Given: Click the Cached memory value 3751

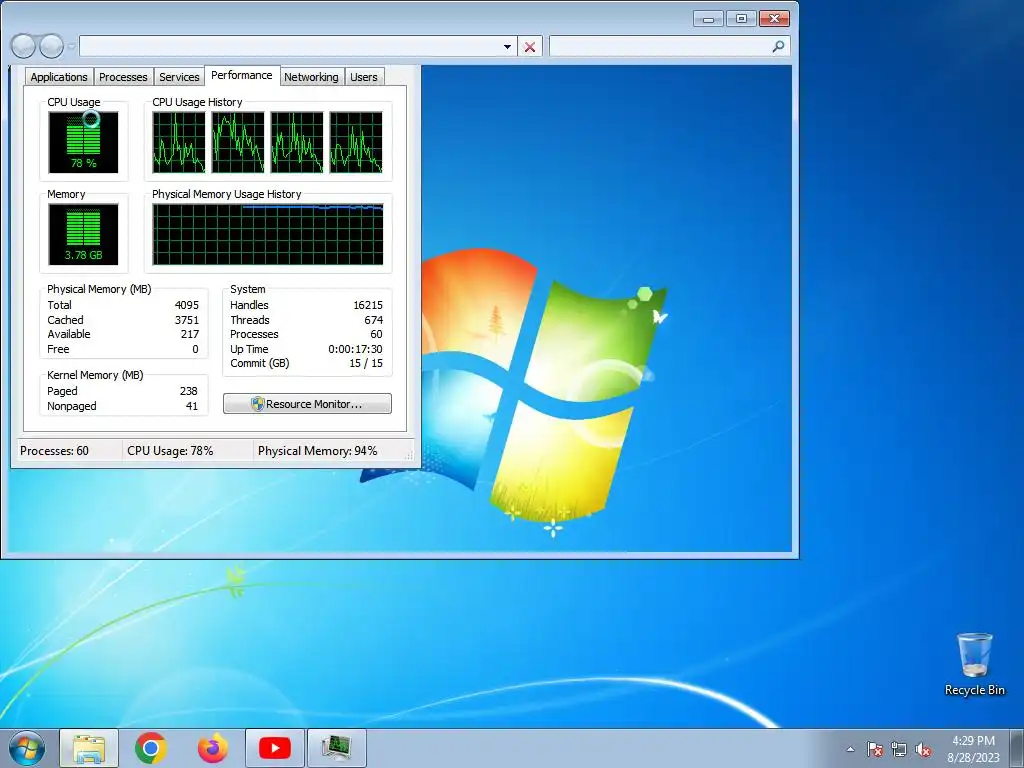Looking at the screenshot, I should [x=187, y=320].
